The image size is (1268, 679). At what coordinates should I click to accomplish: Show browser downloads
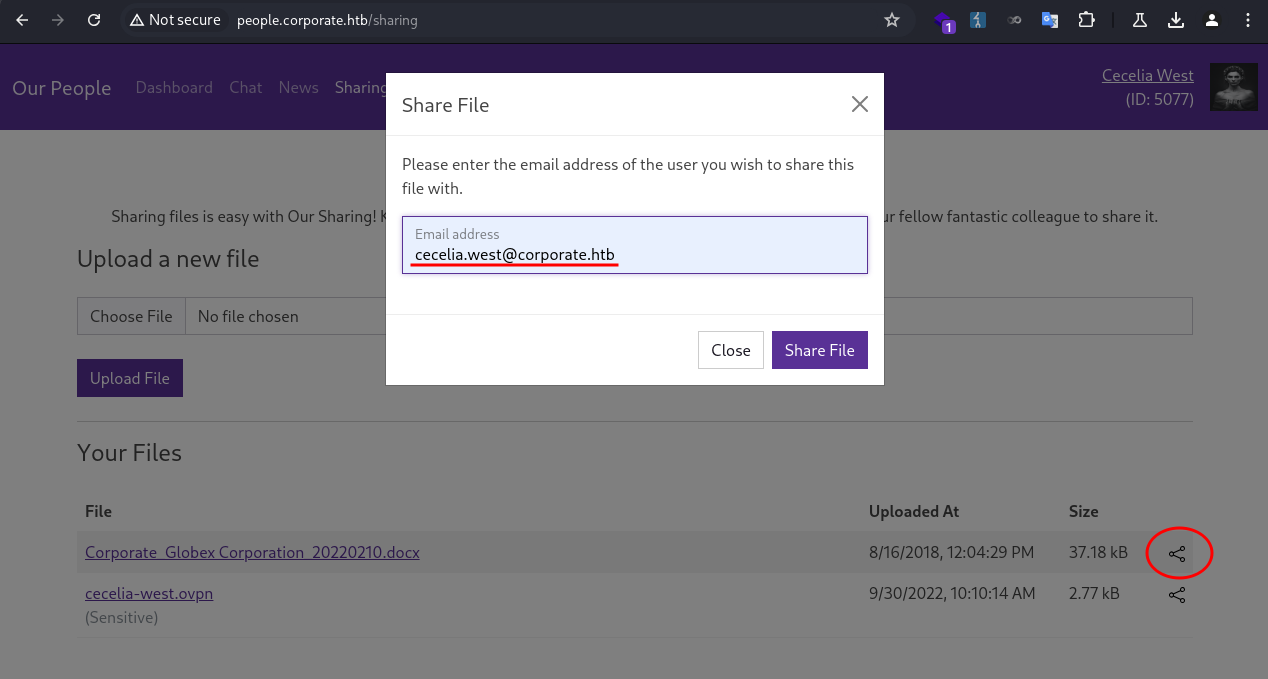[x=1176, y=20]
